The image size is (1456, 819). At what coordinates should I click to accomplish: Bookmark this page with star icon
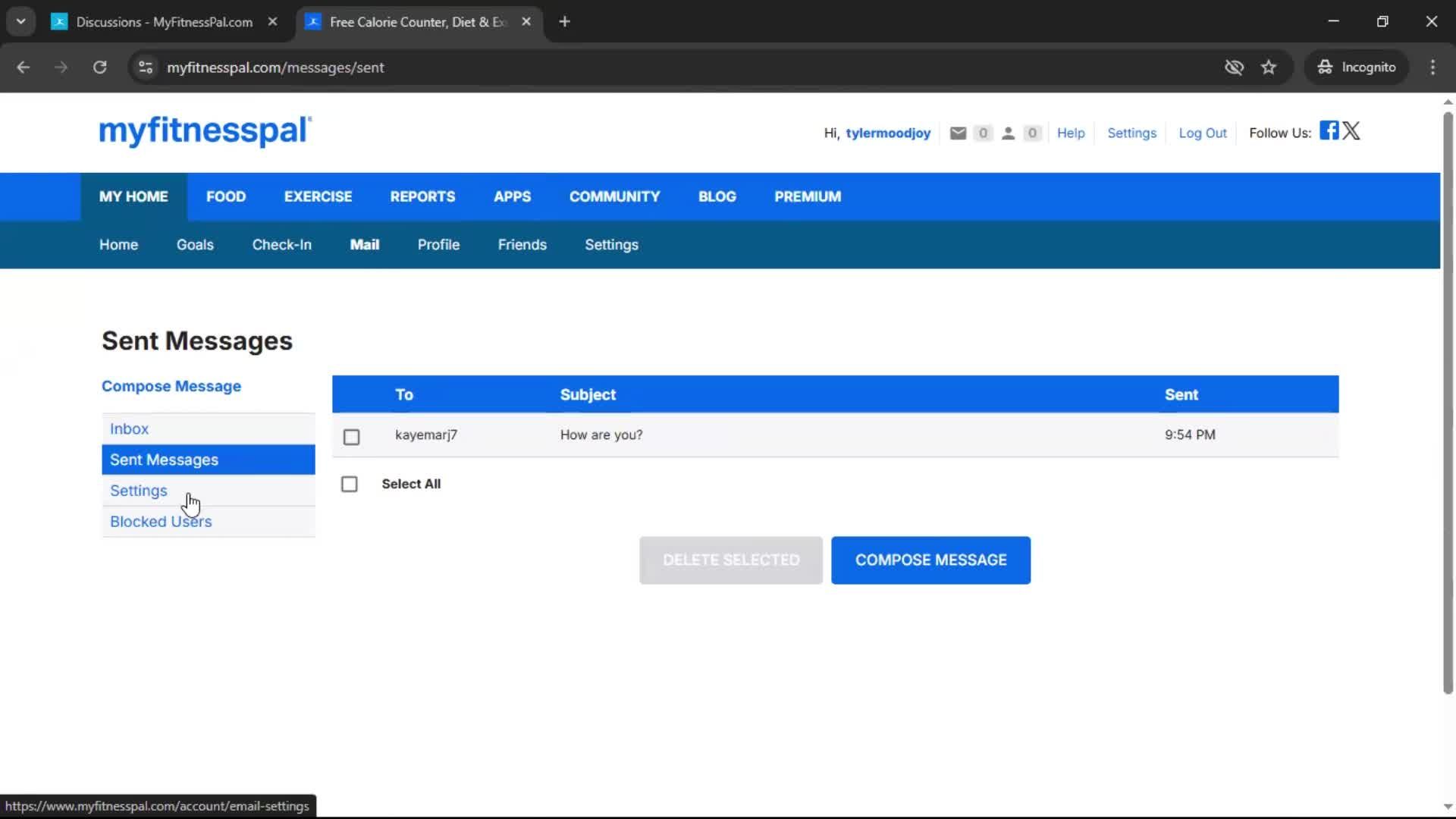pyautogui.click(x=1269, y=67)
